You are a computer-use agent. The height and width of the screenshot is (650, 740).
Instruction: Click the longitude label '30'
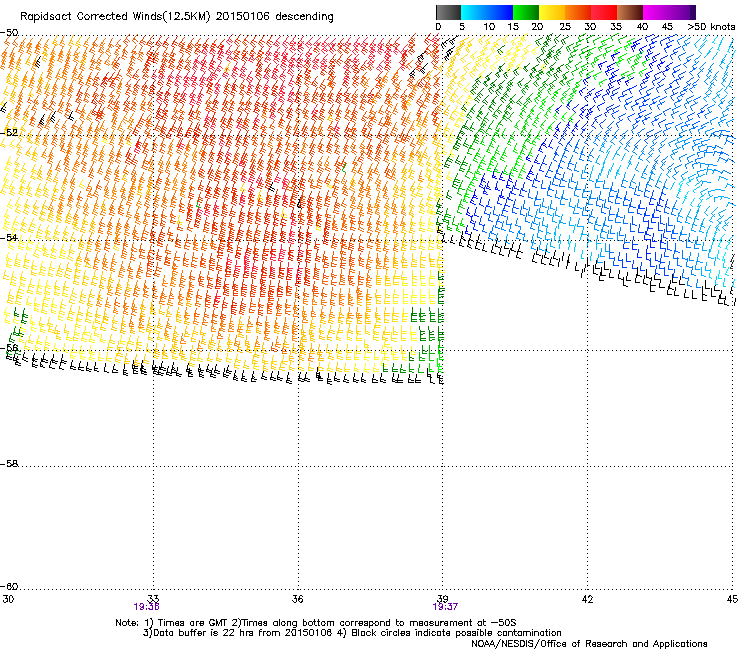(8, 599)
